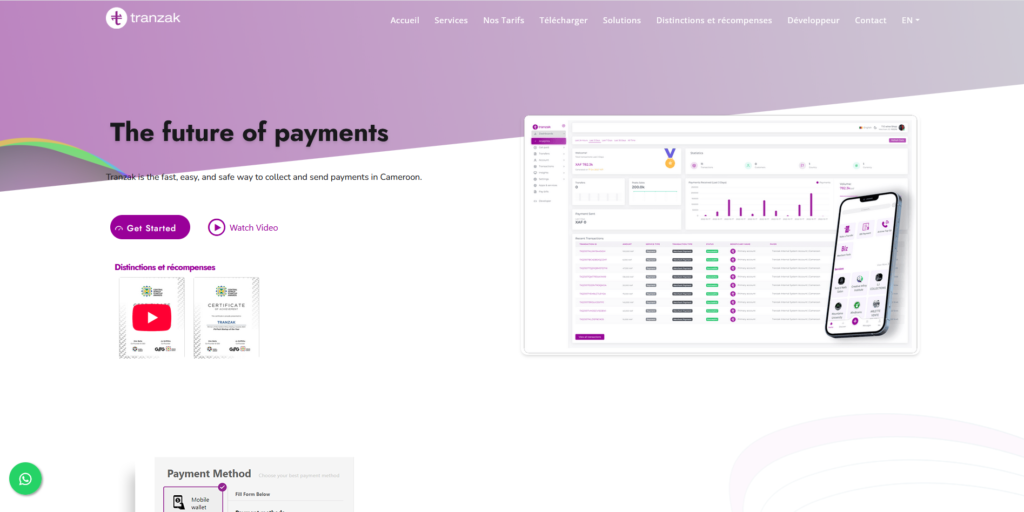Open Distinctions et récompenses in navbar
The image size is (1024, 512).
click(x=714, y=20)
